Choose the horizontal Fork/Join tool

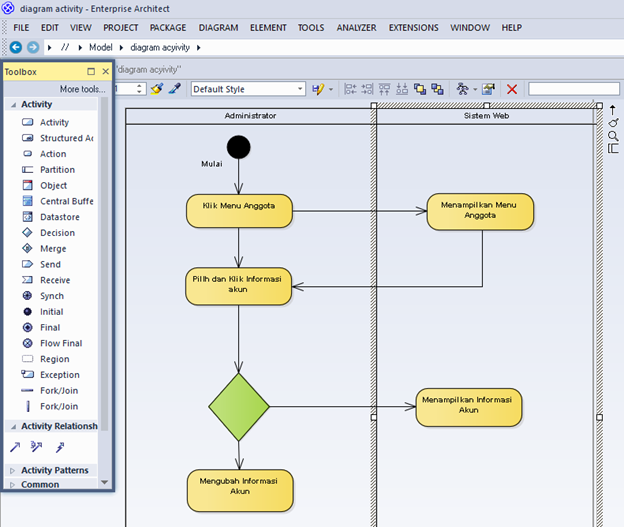click(51, 391)
